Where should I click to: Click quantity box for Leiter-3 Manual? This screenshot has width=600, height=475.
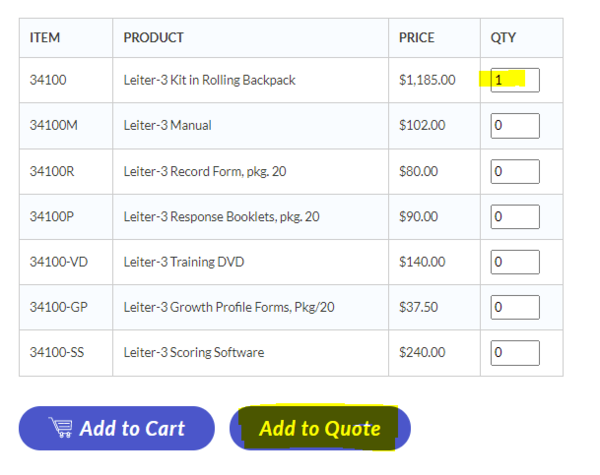tap(514, 126)
